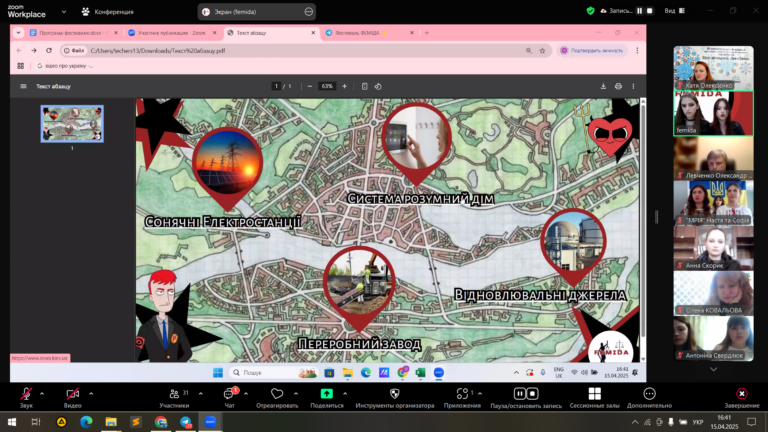Click the green encryption shield icon
The height and width of the screenshot is (432, 768).
tap(590, 11)
